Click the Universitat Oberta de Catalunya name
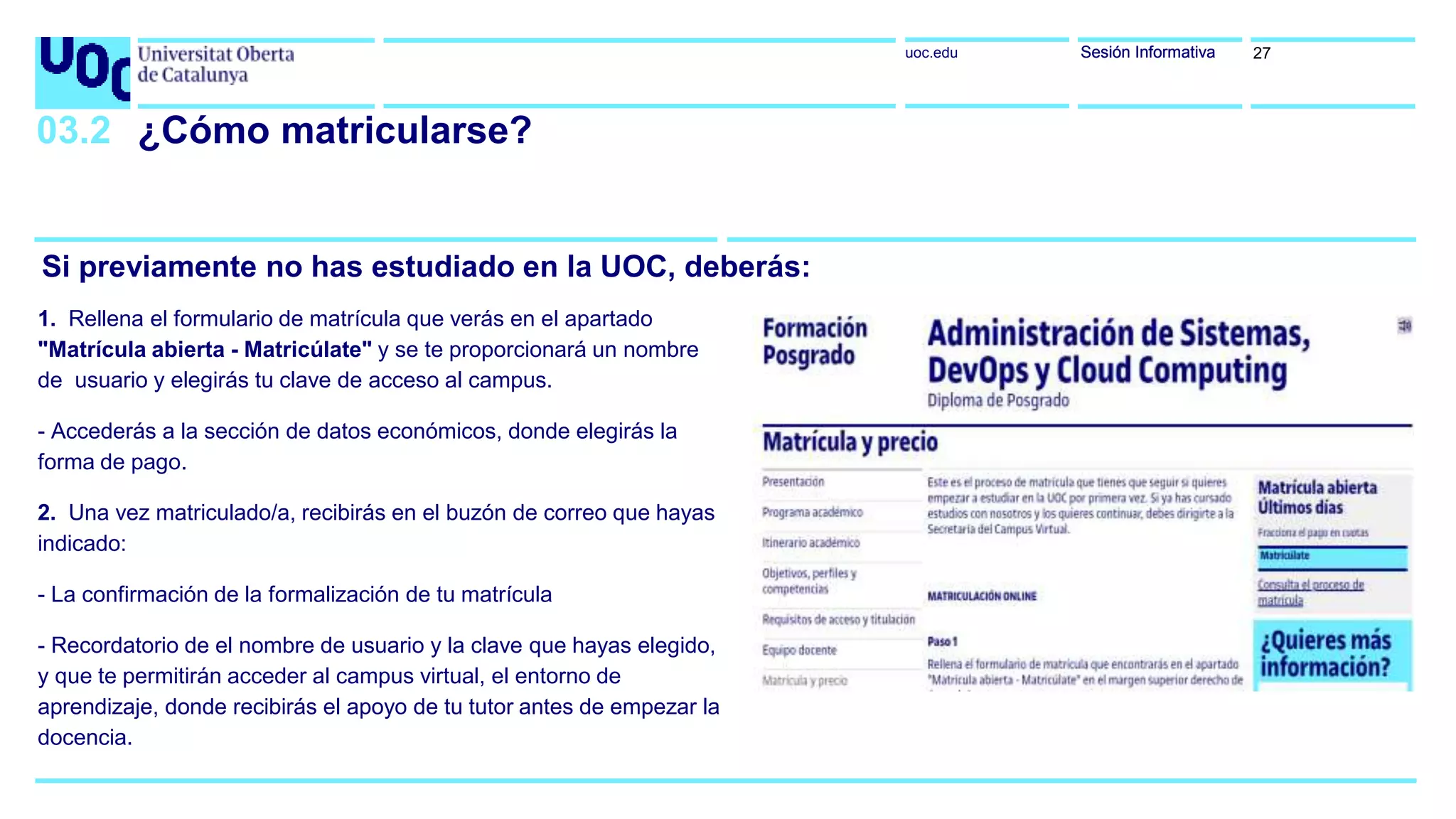 click(215, 64)
